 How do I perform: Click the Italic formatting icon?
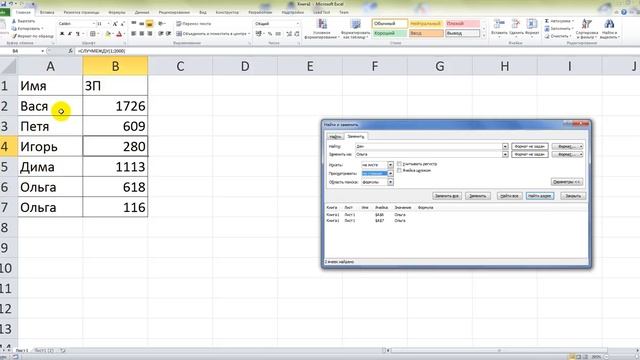coord(70,34)
